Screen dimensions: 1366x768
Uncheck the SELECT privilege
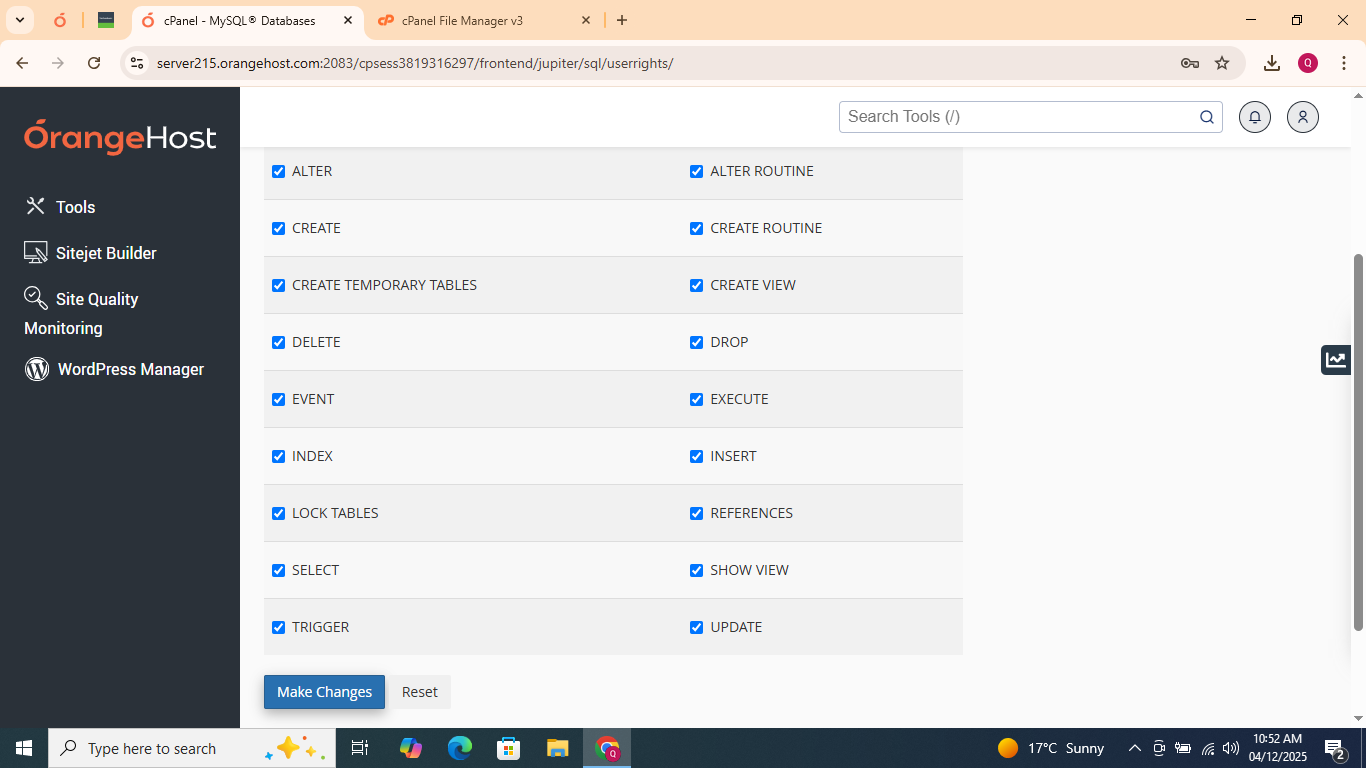click(x=278, y=570)
